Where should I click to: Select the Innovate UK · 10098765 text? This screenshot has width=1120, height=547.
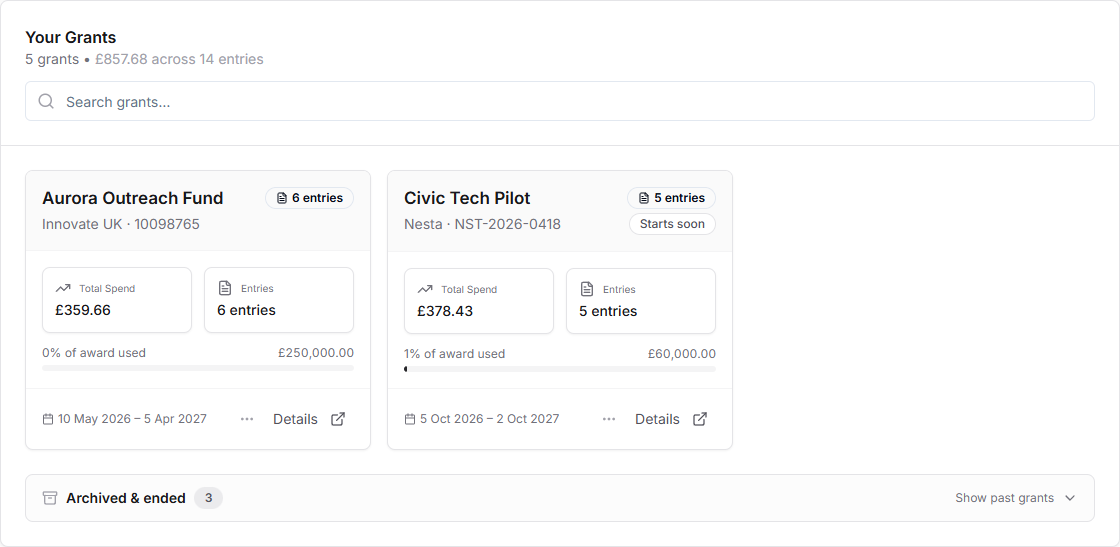(x=121, y=224)
